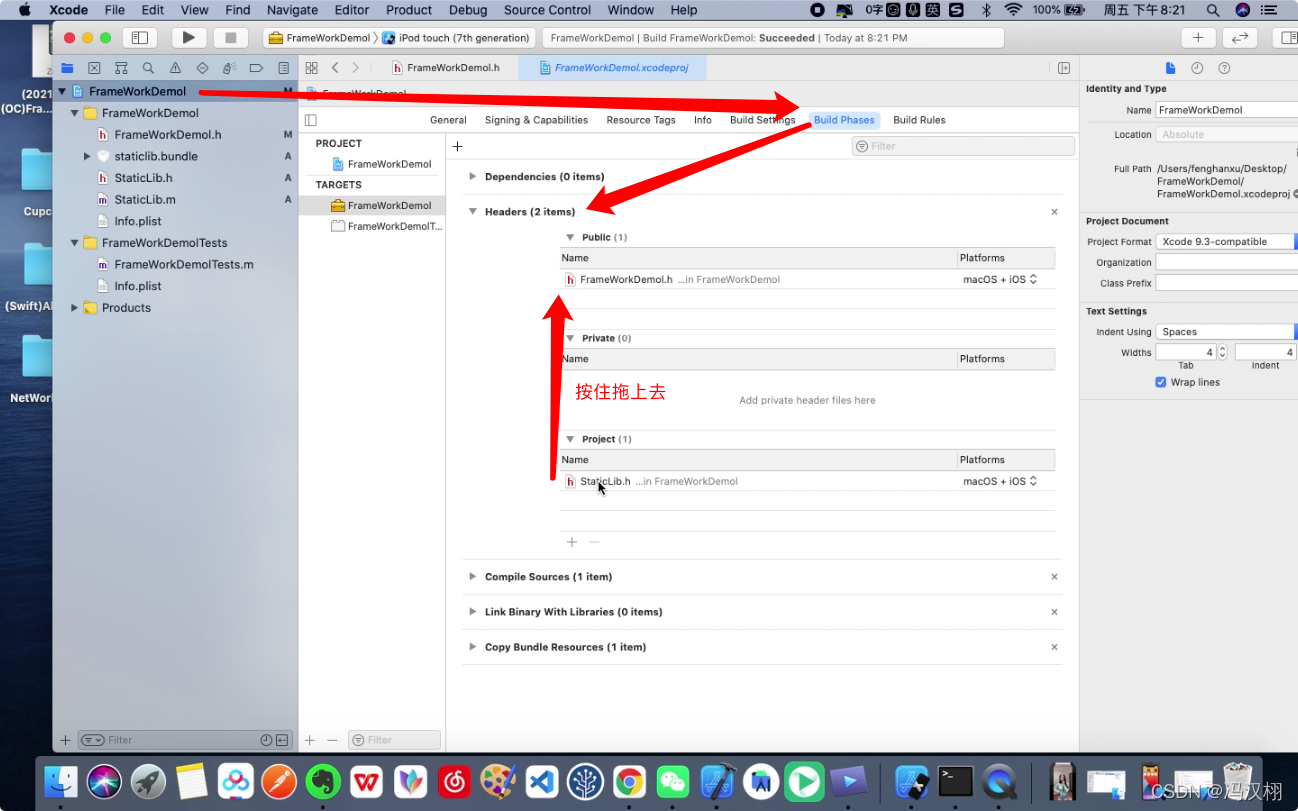Open the issue navigator warning icon
This screenshot has height=811, width=1298.
[175, 68]
